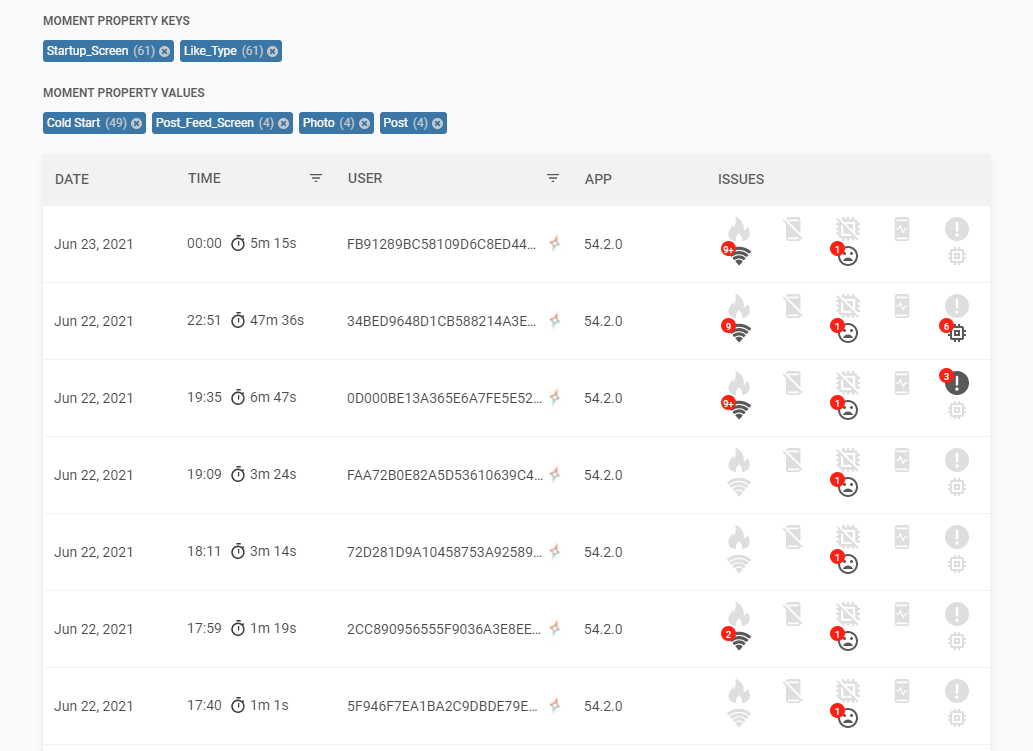Click the 6m 47s session duration

[x=273, y=398]
